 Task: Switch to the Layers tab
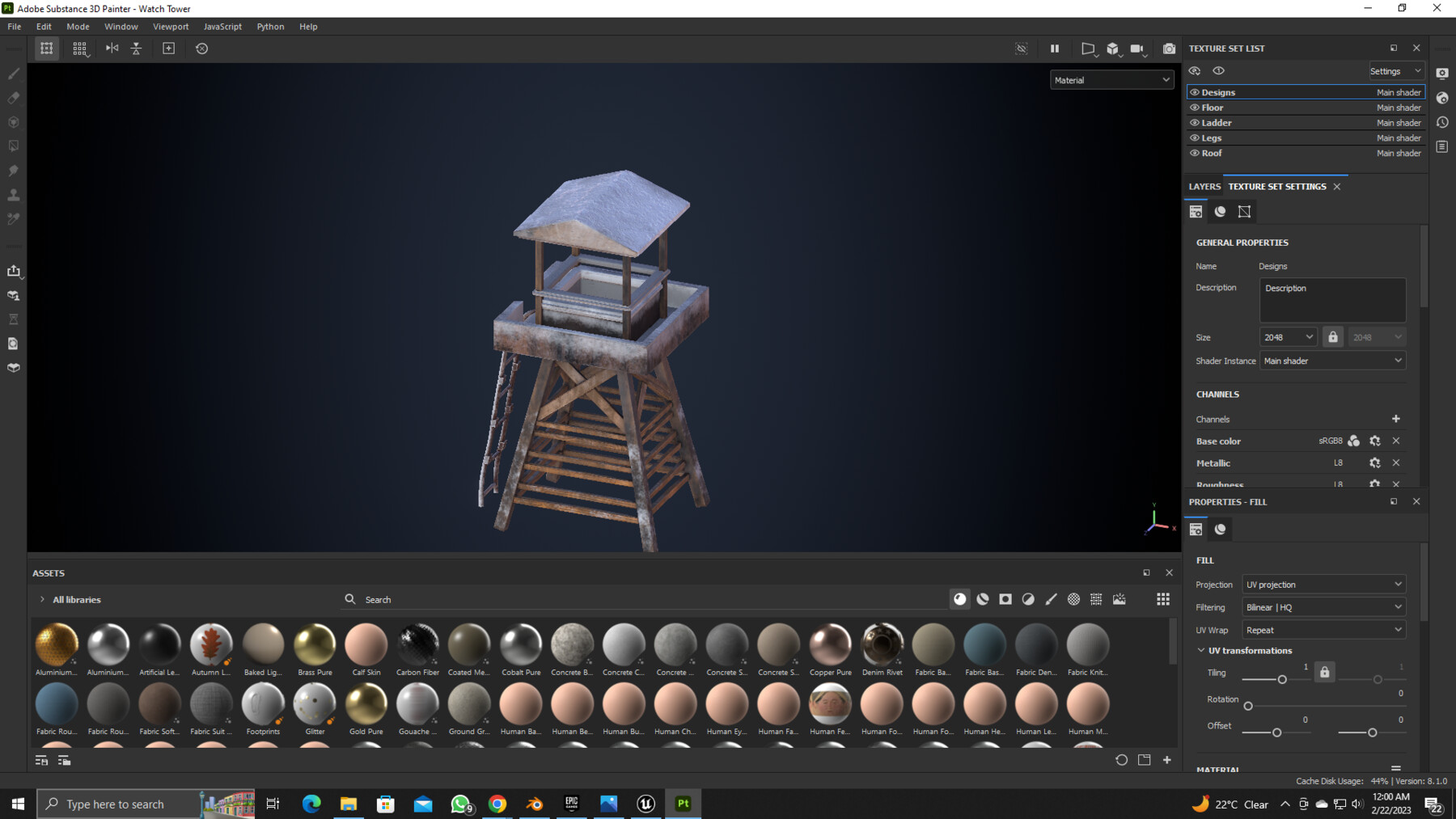click(x=1204, y=186)
